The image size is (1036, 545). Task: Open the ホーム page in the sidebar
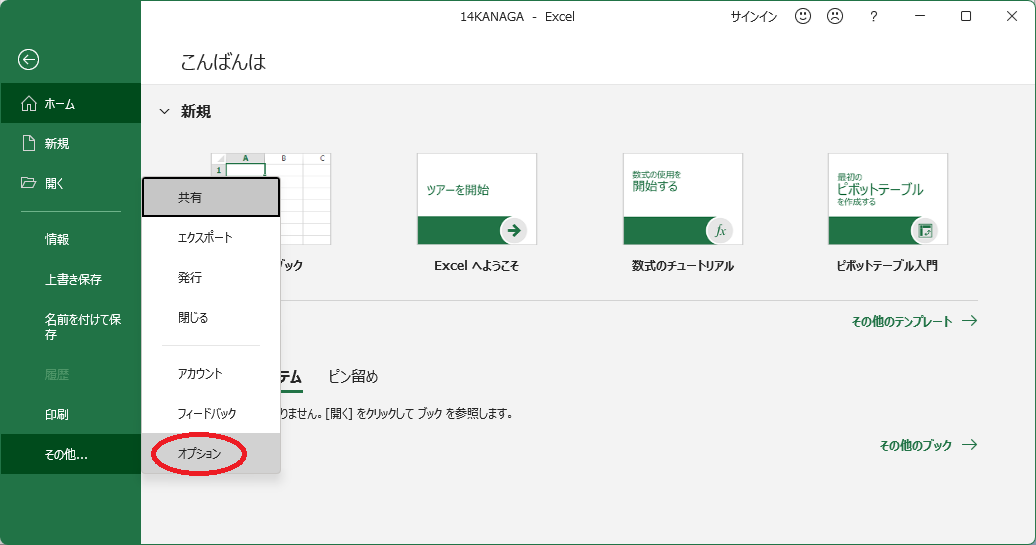point(71,104)
